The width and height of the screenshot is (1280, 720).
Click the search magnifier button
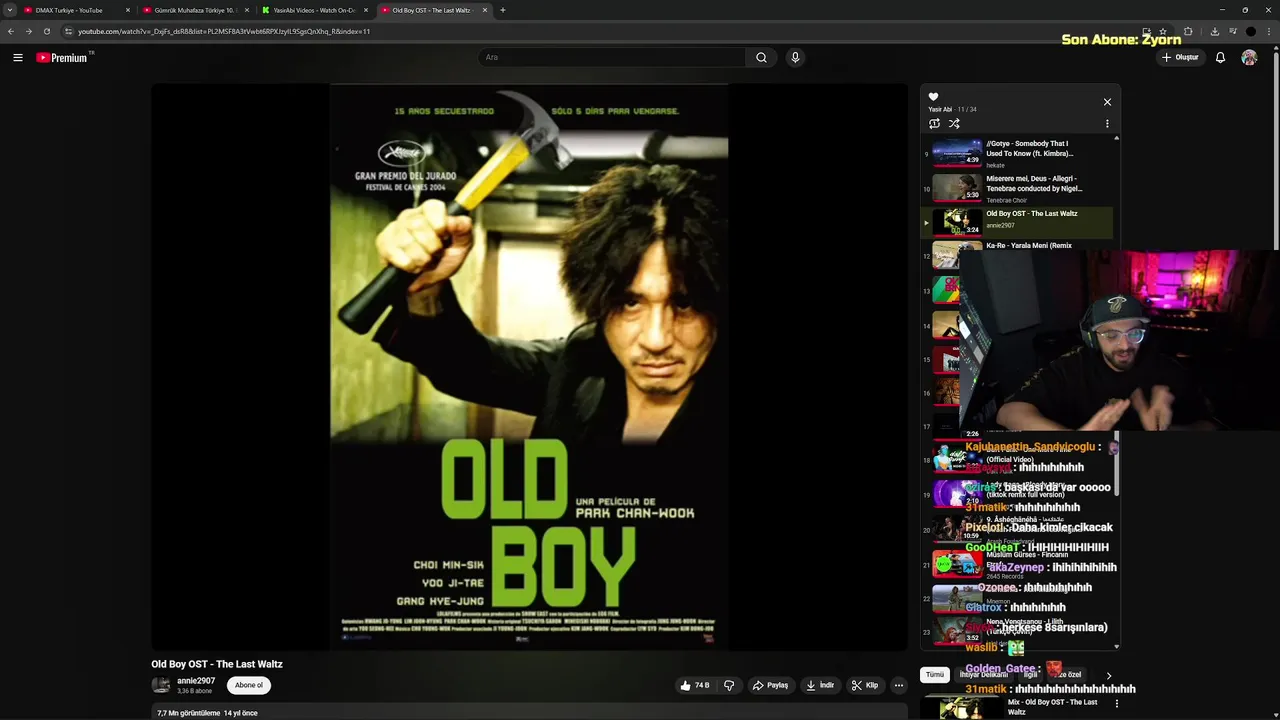tap(761, 57)
